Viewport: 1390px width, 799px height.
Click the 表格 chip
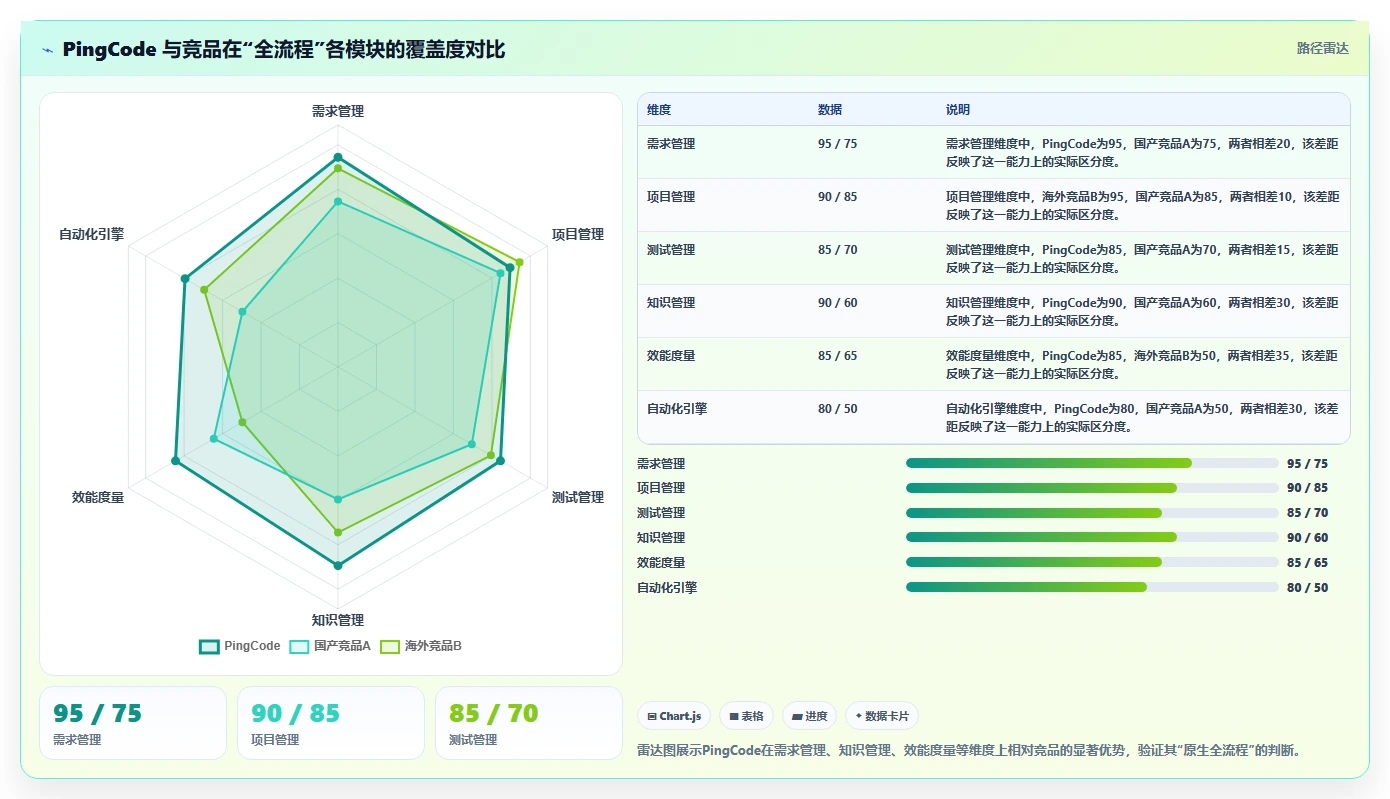(x=746, y=716)
